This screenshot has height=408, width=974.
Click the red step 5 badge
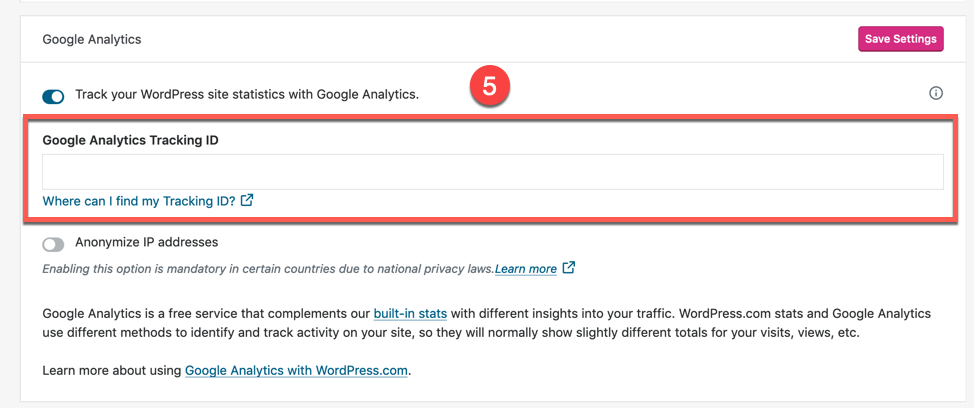point(489,88)
